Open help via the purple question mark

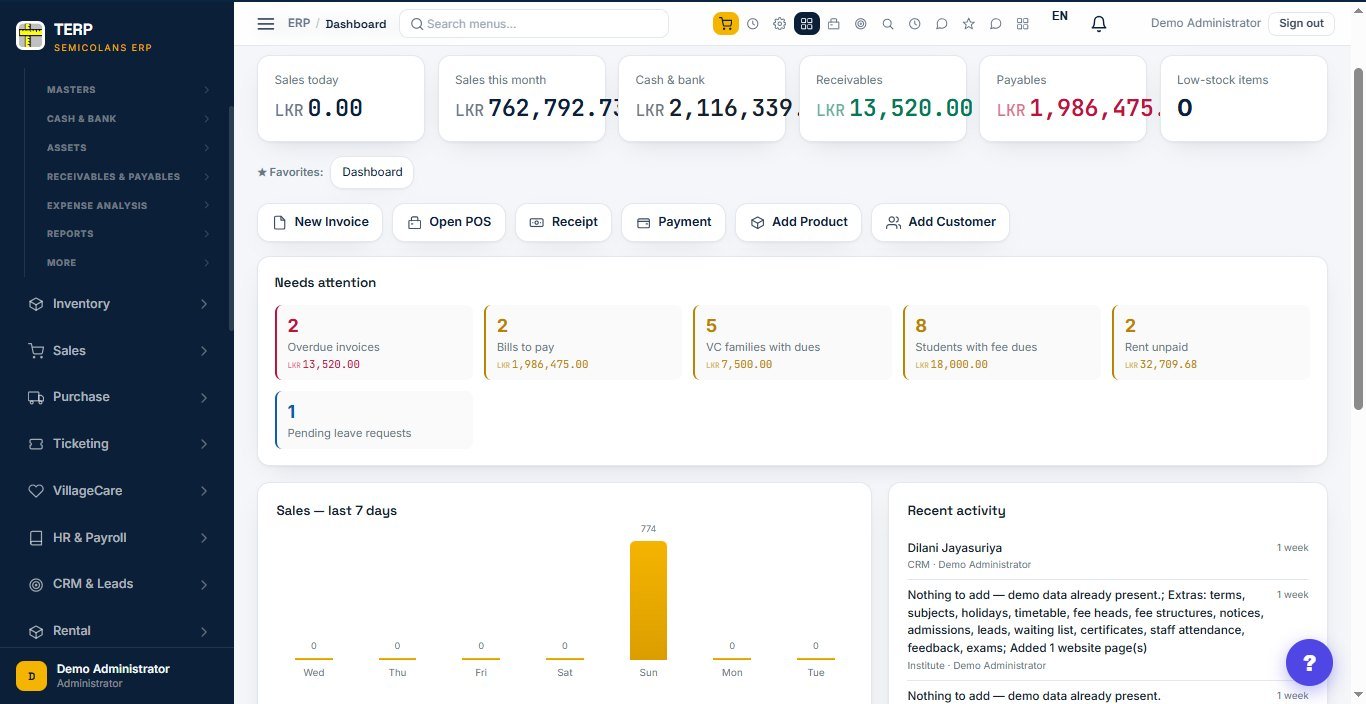[x=1309, y=662]
